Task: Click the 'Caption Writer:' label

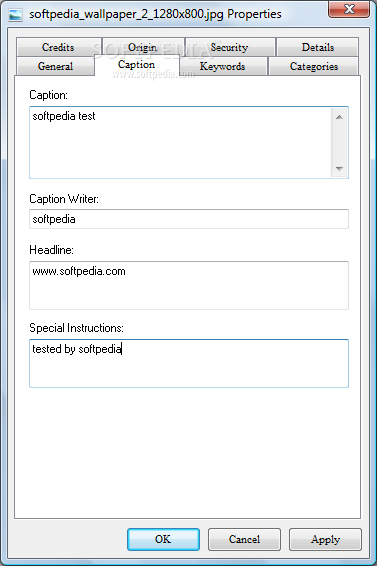Action: pos(64,199)
